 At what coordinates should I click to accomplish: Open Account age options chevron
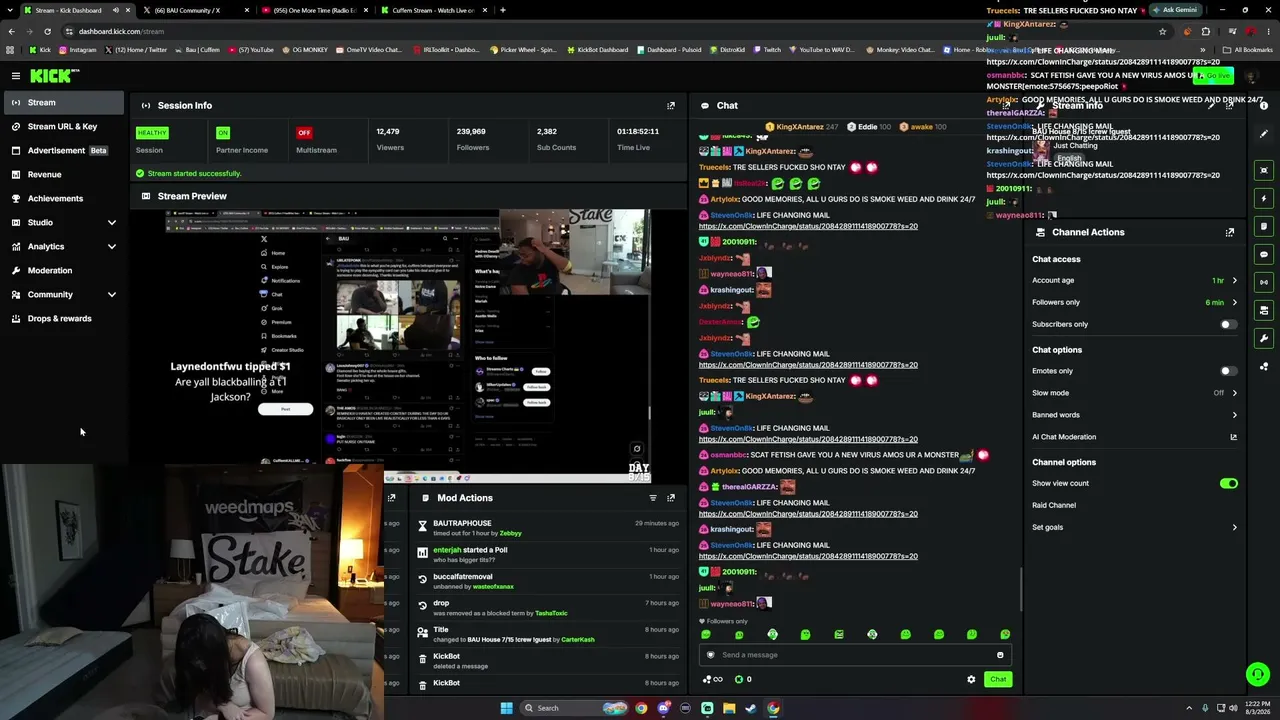[x=1234, y=280]
